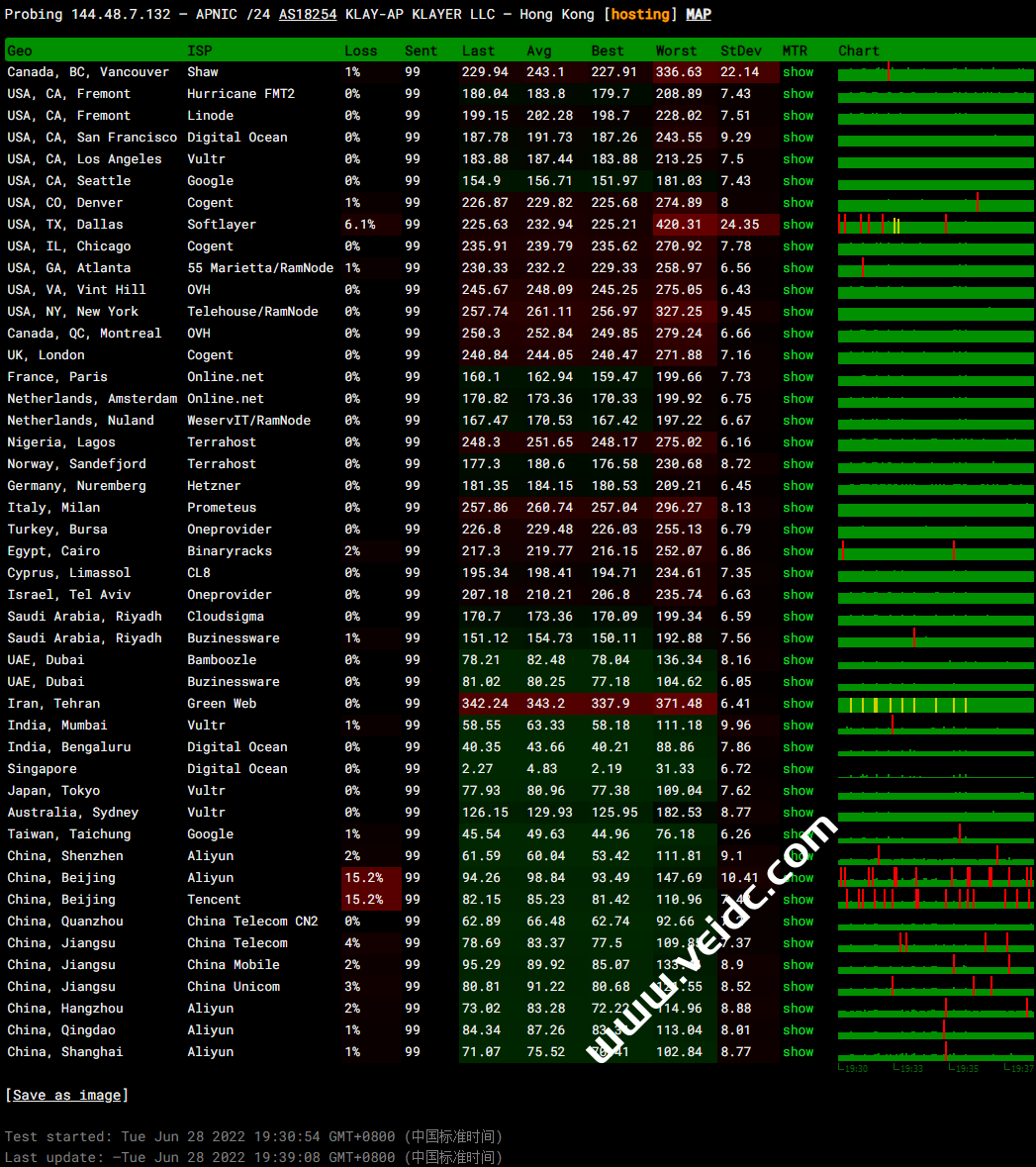1036x1167 pixels.
Task: Show MTR for Japan, Tokyo Vultr
Action: pos(798,791)
